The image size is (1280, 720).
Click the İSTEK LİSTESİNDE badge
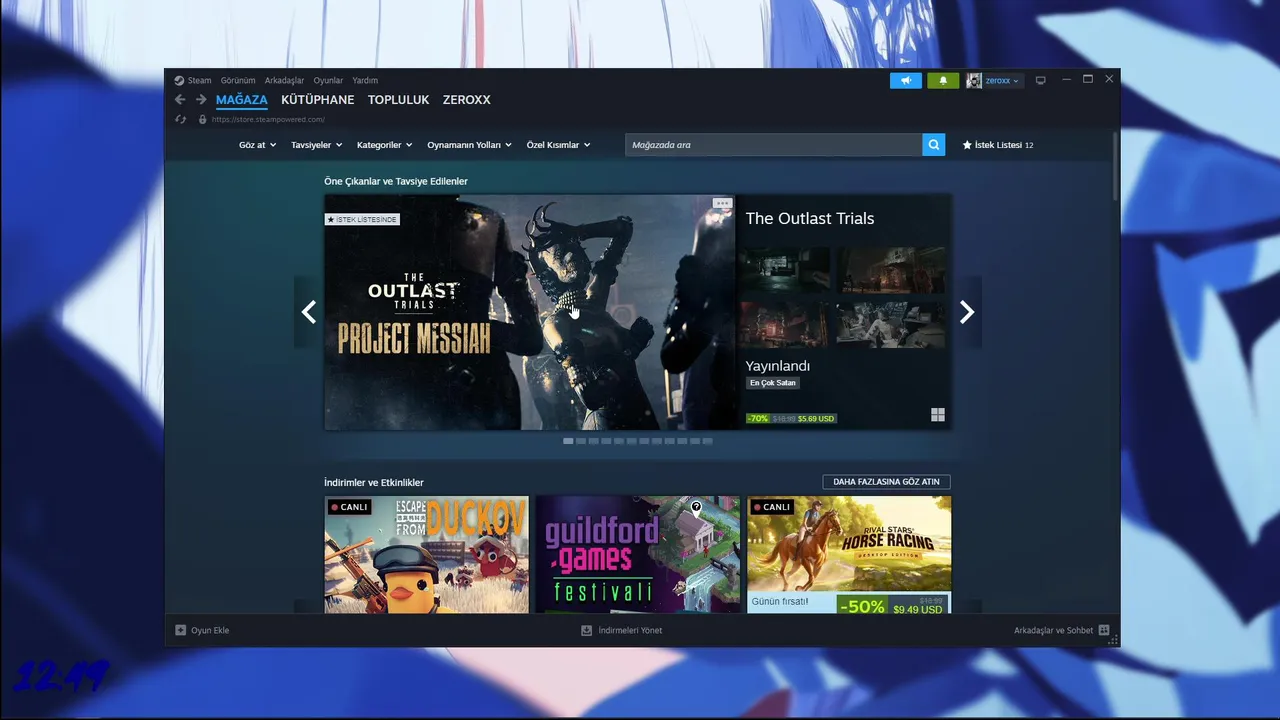click(362, 219)
